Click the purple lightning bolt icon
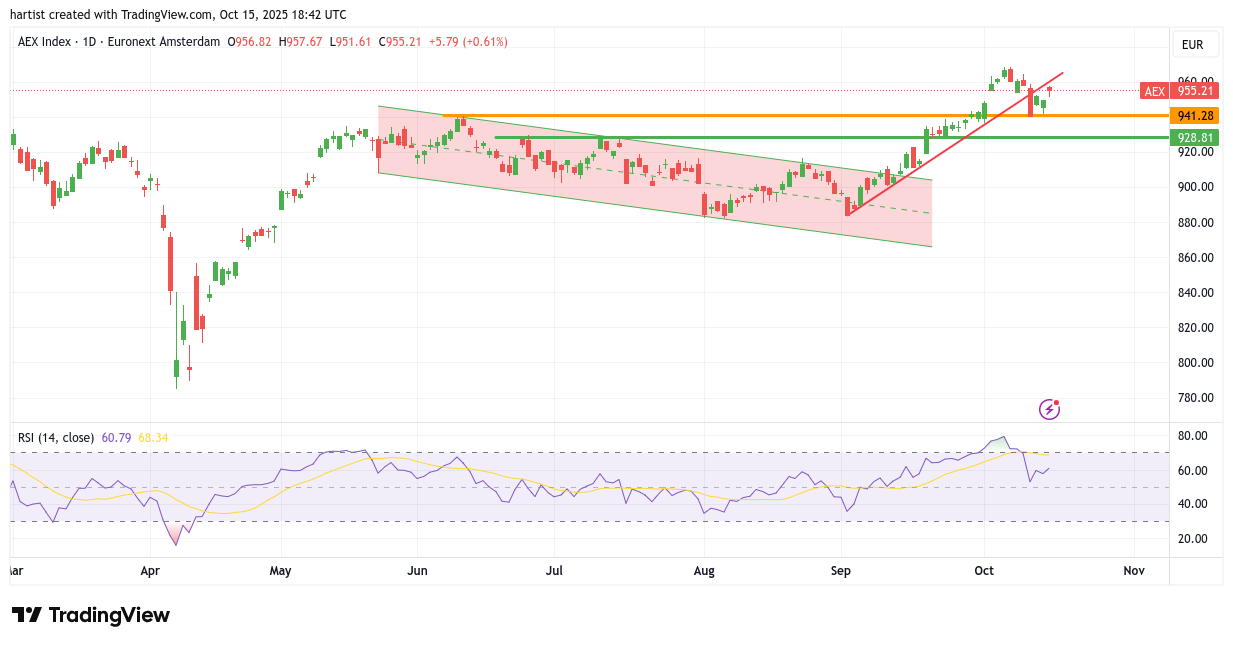The width and height of the screenshot is (1233, 645). click(1049, 408)
